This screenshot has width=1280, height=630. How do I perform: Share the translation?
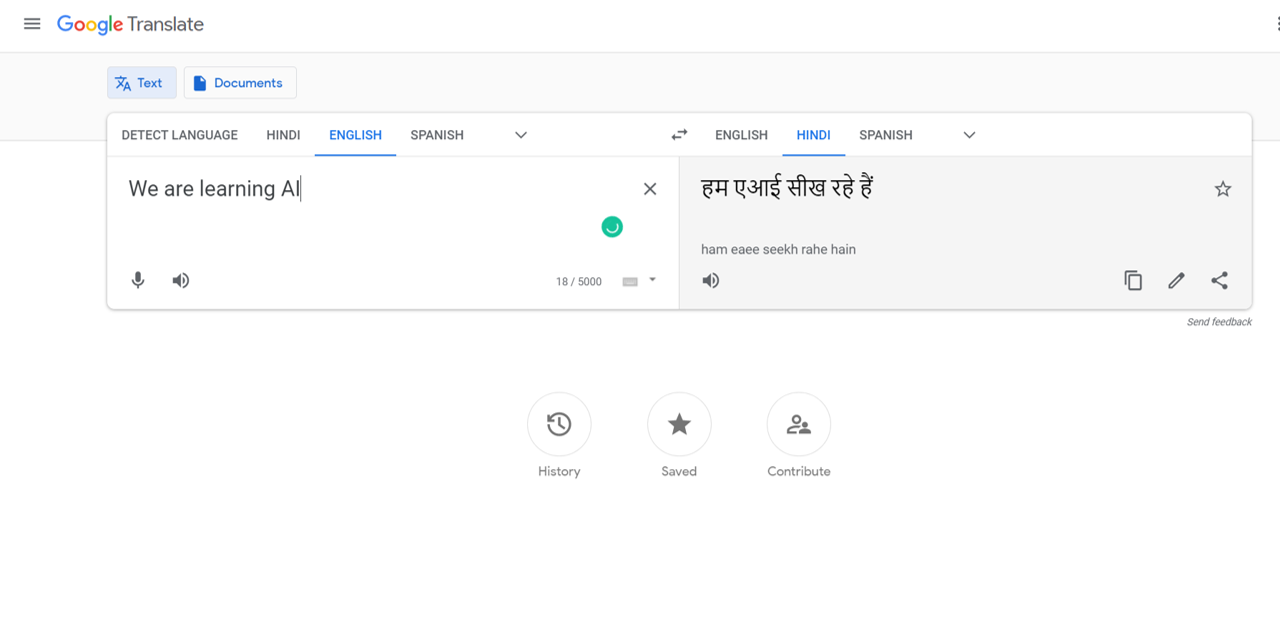[1219, 281]
